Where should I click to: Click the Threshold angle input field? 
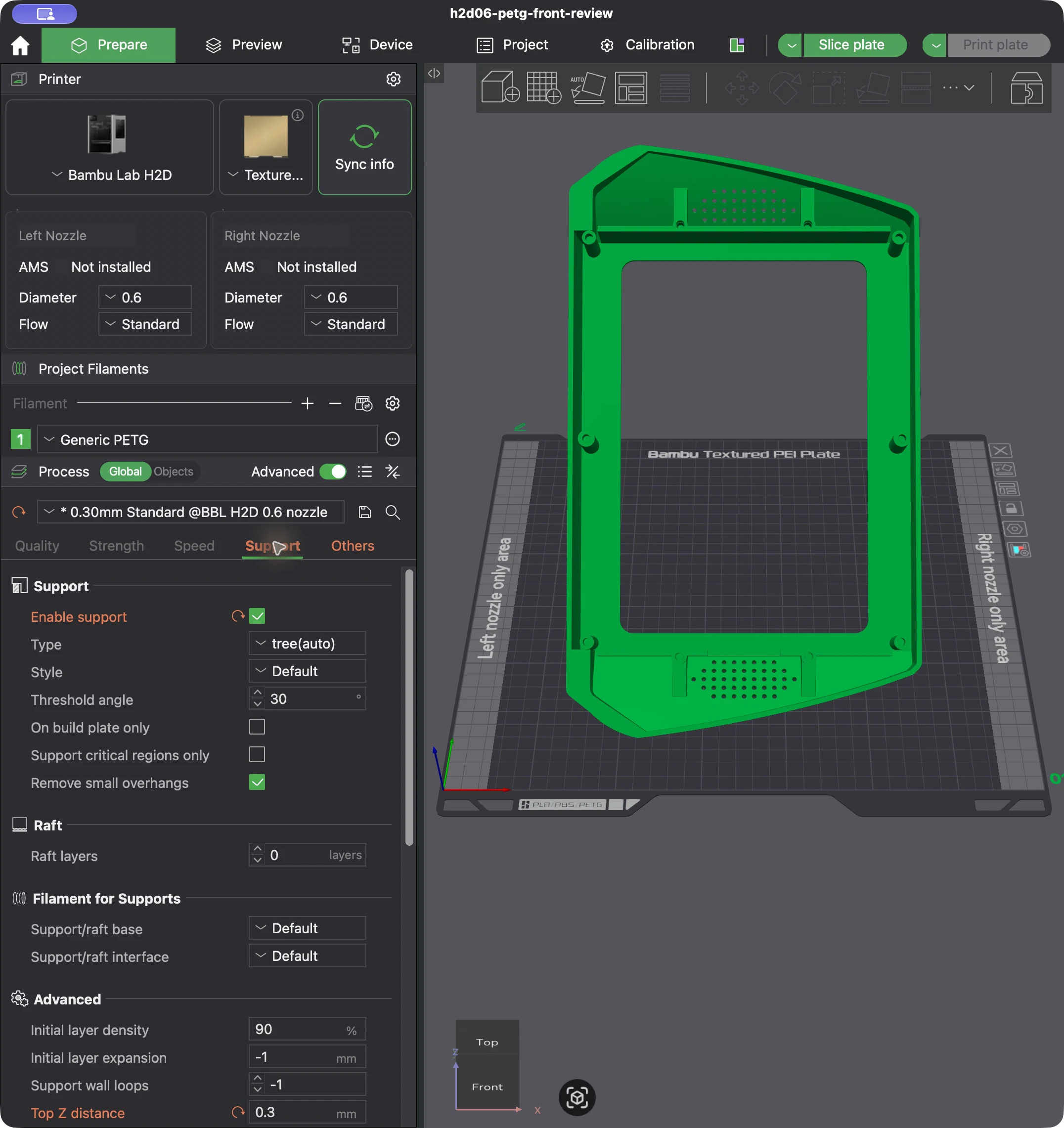308,699
